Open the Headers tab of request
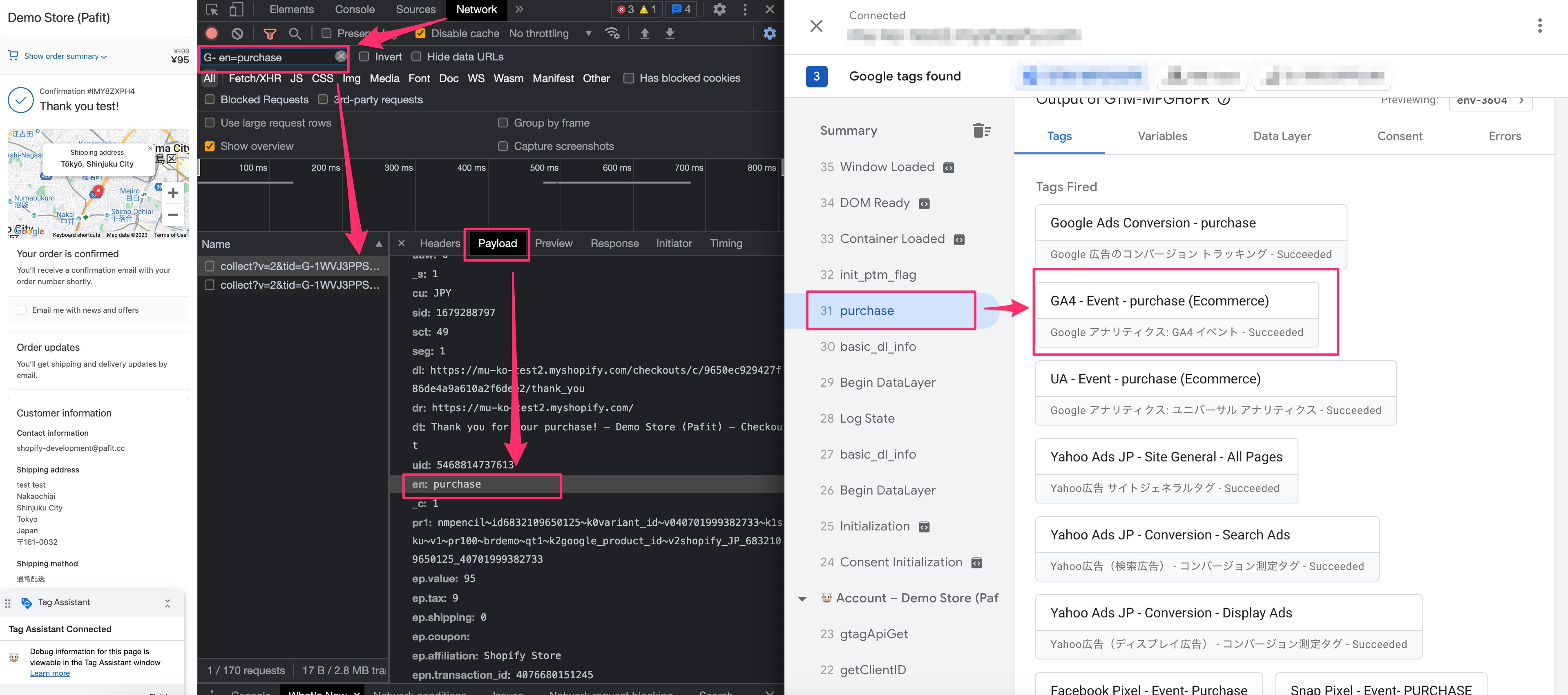 coord(440,243)
